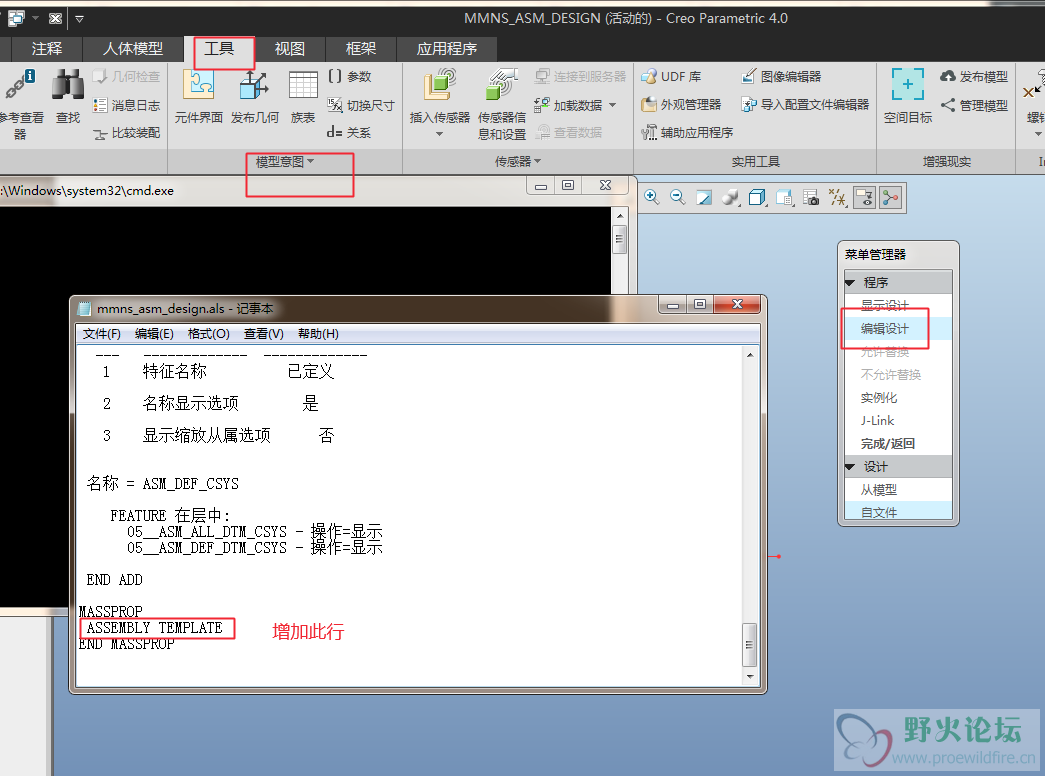
Task: Open 插入传感器 dropdown arrow
Action: coord(439,134)
